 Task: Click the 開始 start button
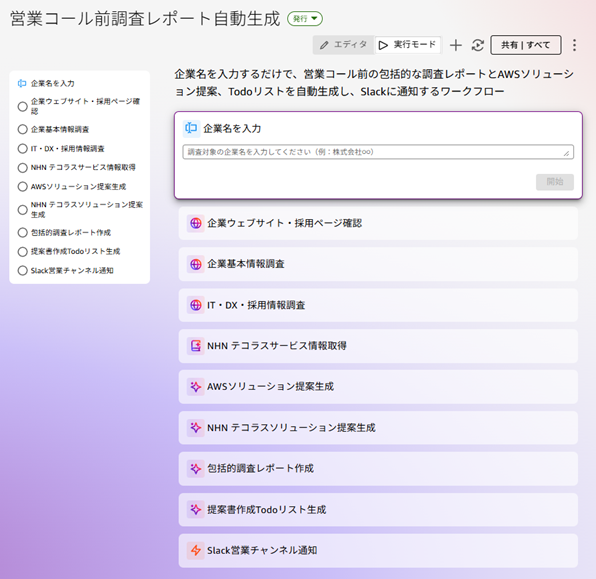point(555,182)
